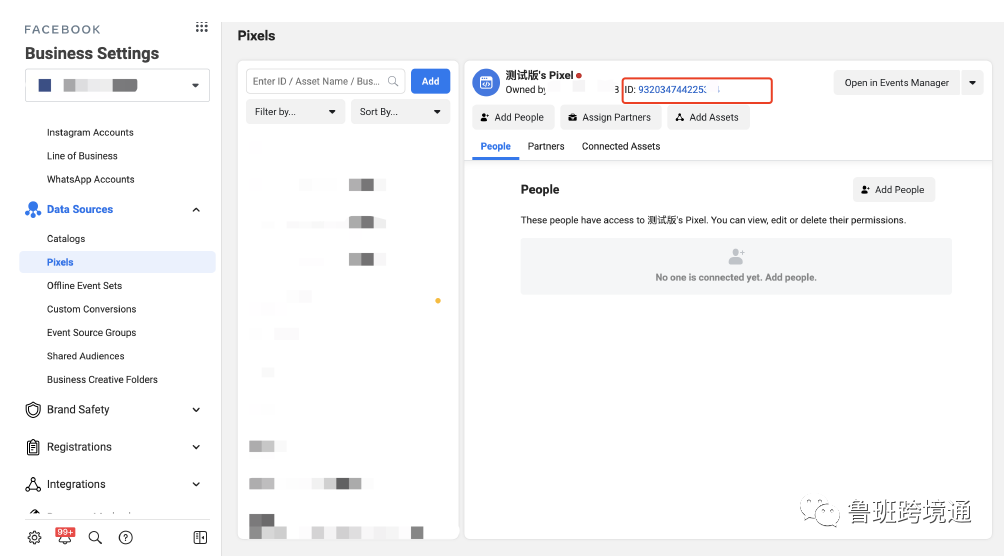Screen dimensions: 1004x556
Task: Click Add People button under Pixel name
Action: point(513,117)
